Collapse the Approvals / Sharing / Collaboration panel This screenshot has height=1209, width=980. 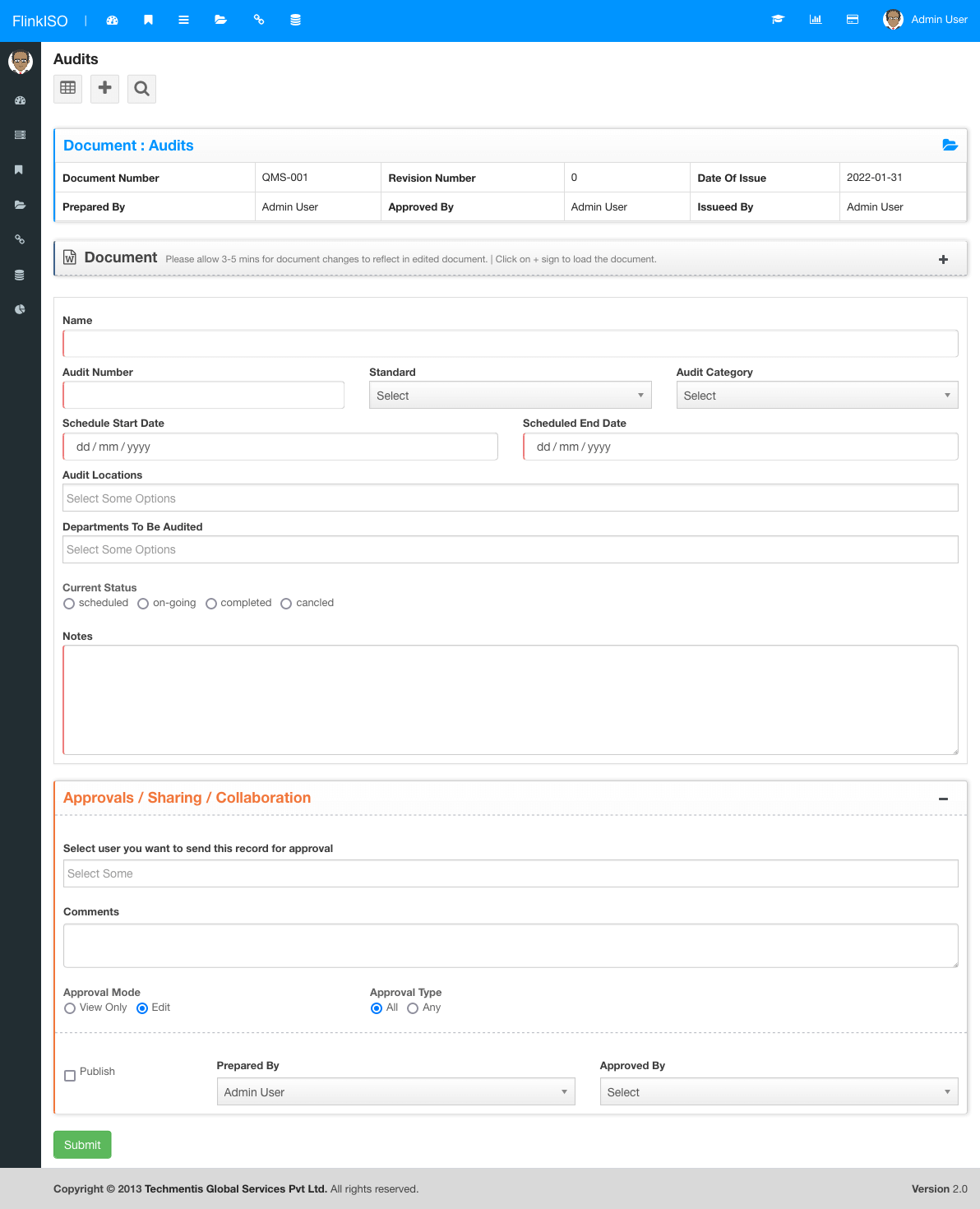[943, 799]
